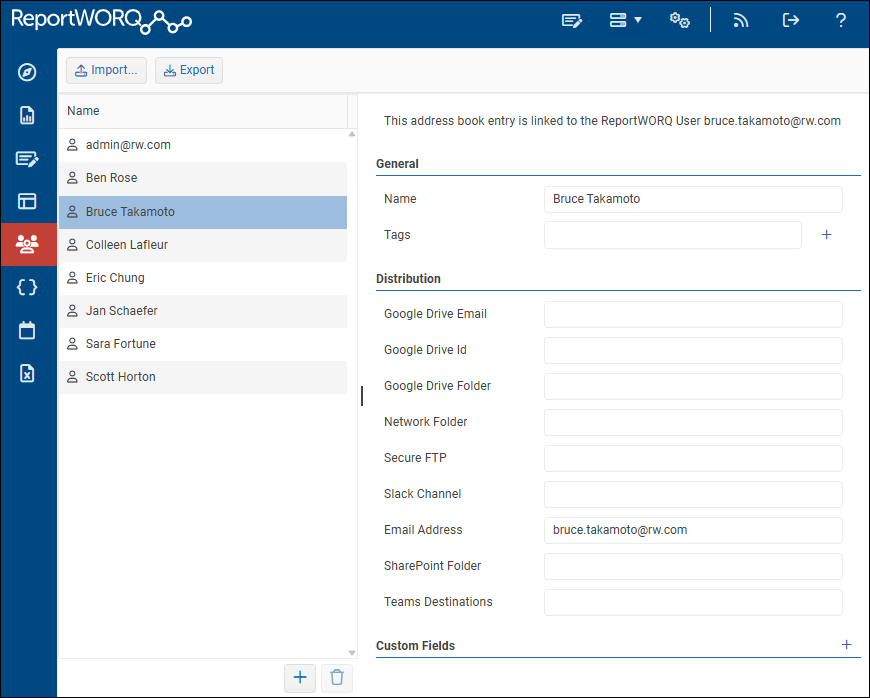Select Colleen Lafleur from address list

126,245
